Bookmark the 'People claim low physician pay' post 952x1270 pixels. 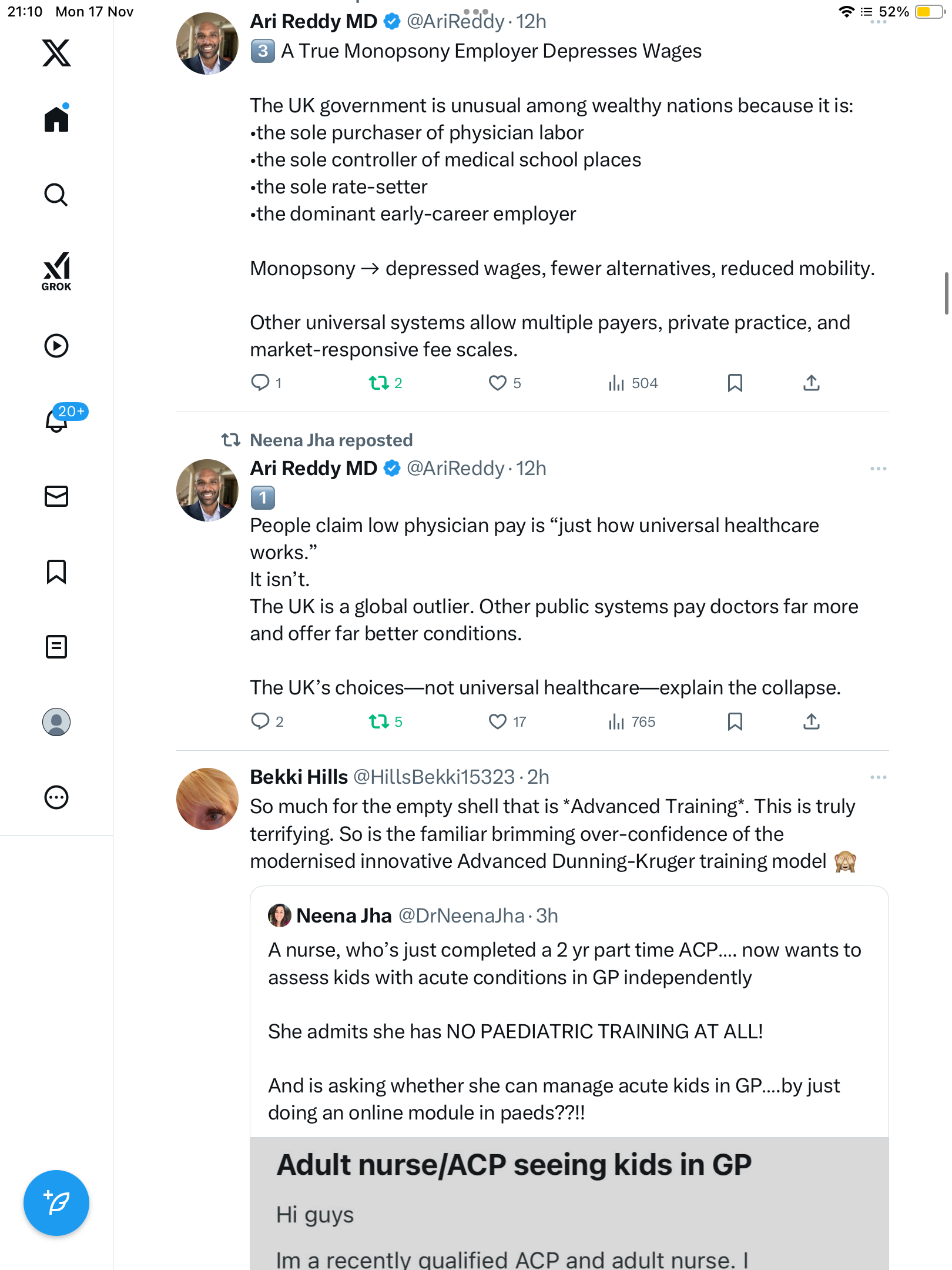point(735,721)
